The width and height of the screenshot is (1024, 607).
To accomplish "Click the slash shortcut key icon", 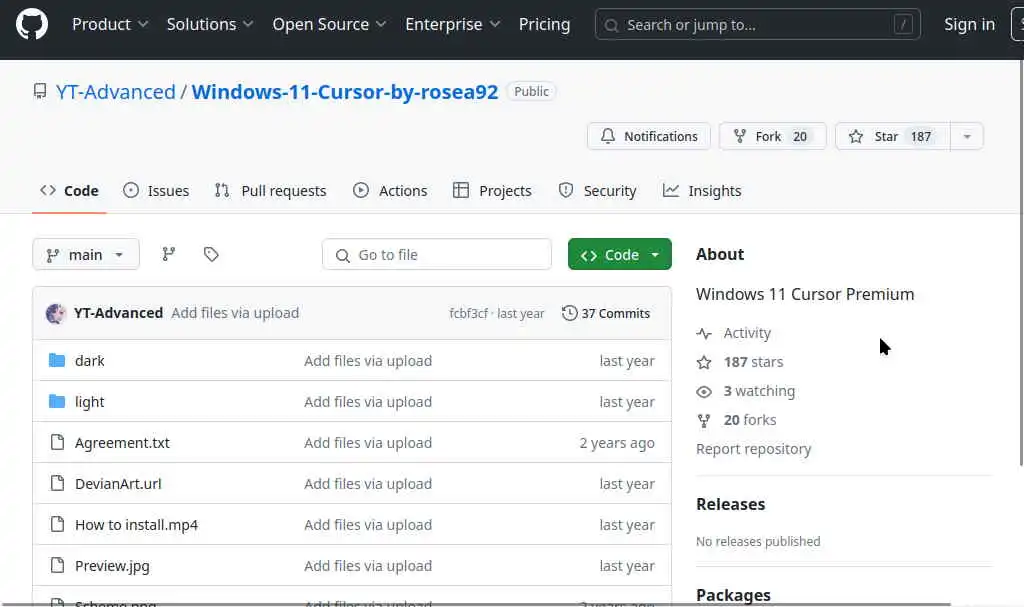I will tap(903, 25).
